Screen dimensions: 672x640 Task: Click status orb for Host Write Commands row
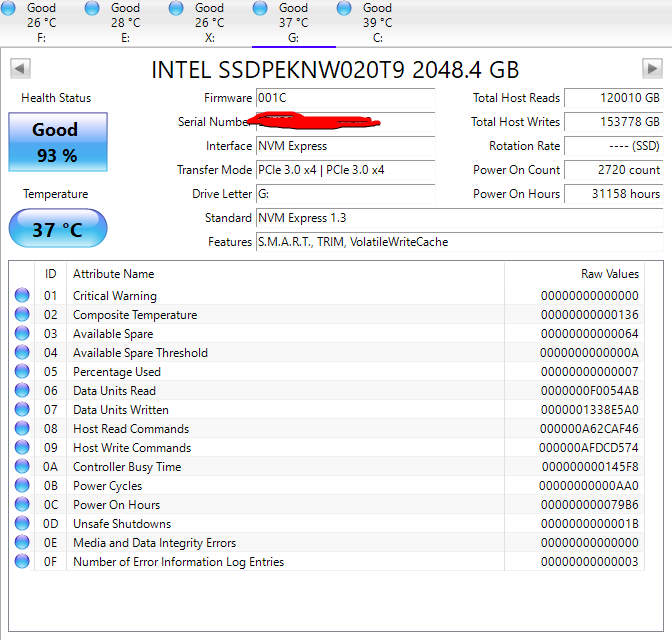[x=22, y=447]
